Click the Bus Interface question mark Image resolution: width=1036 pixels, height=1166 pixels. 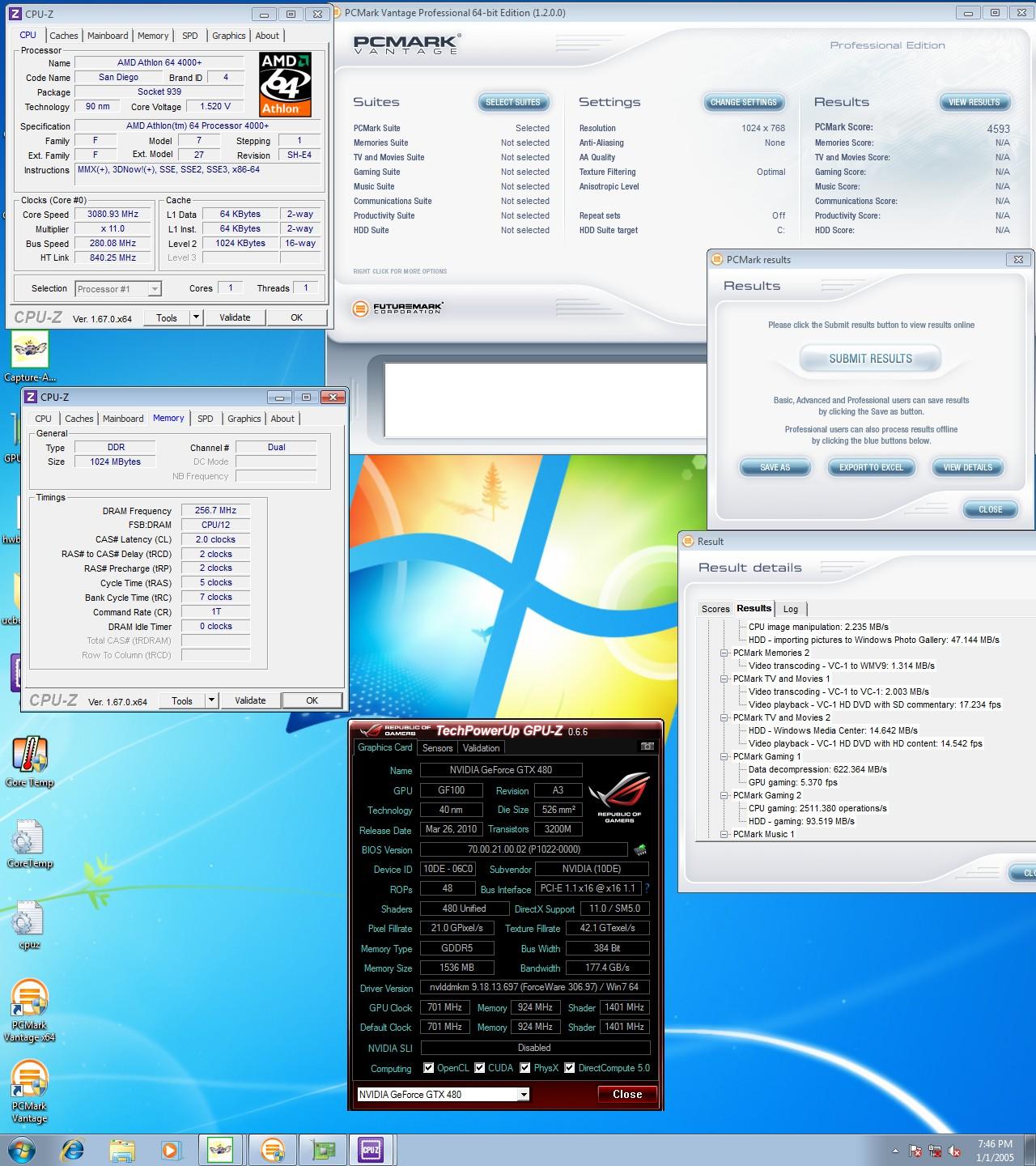pyautogui.click(x=647, y=888)
